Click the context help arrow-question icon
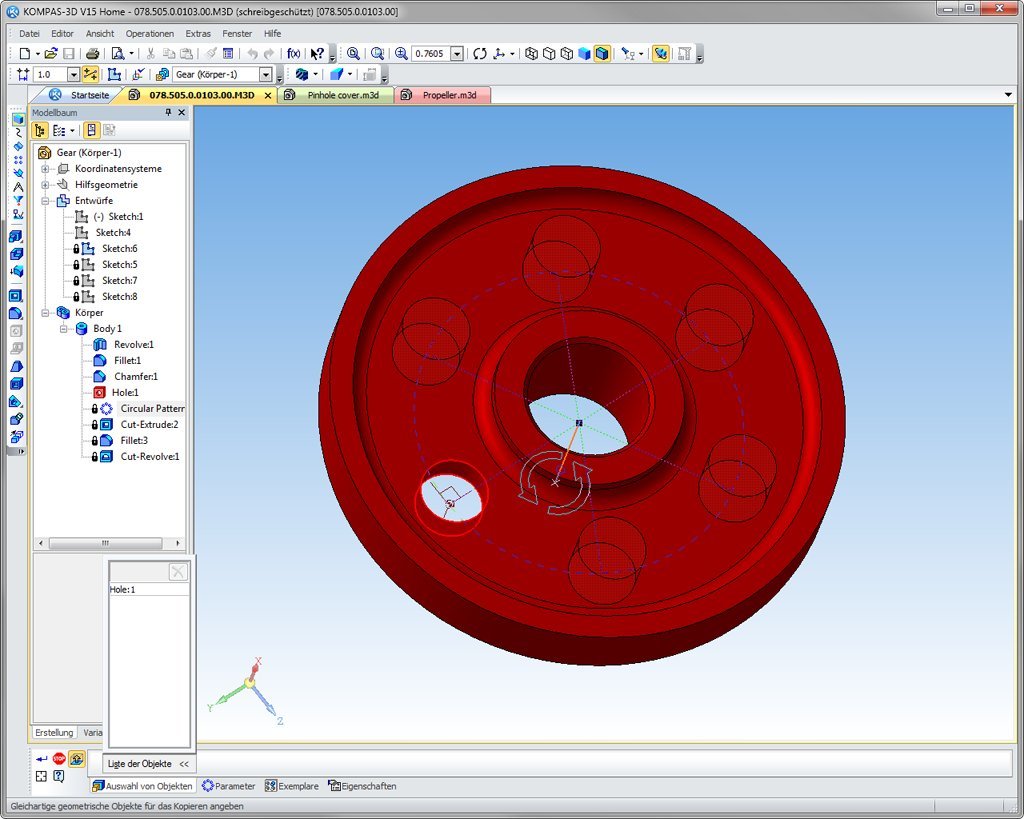Screen dimensions: 1024x819 317,54
